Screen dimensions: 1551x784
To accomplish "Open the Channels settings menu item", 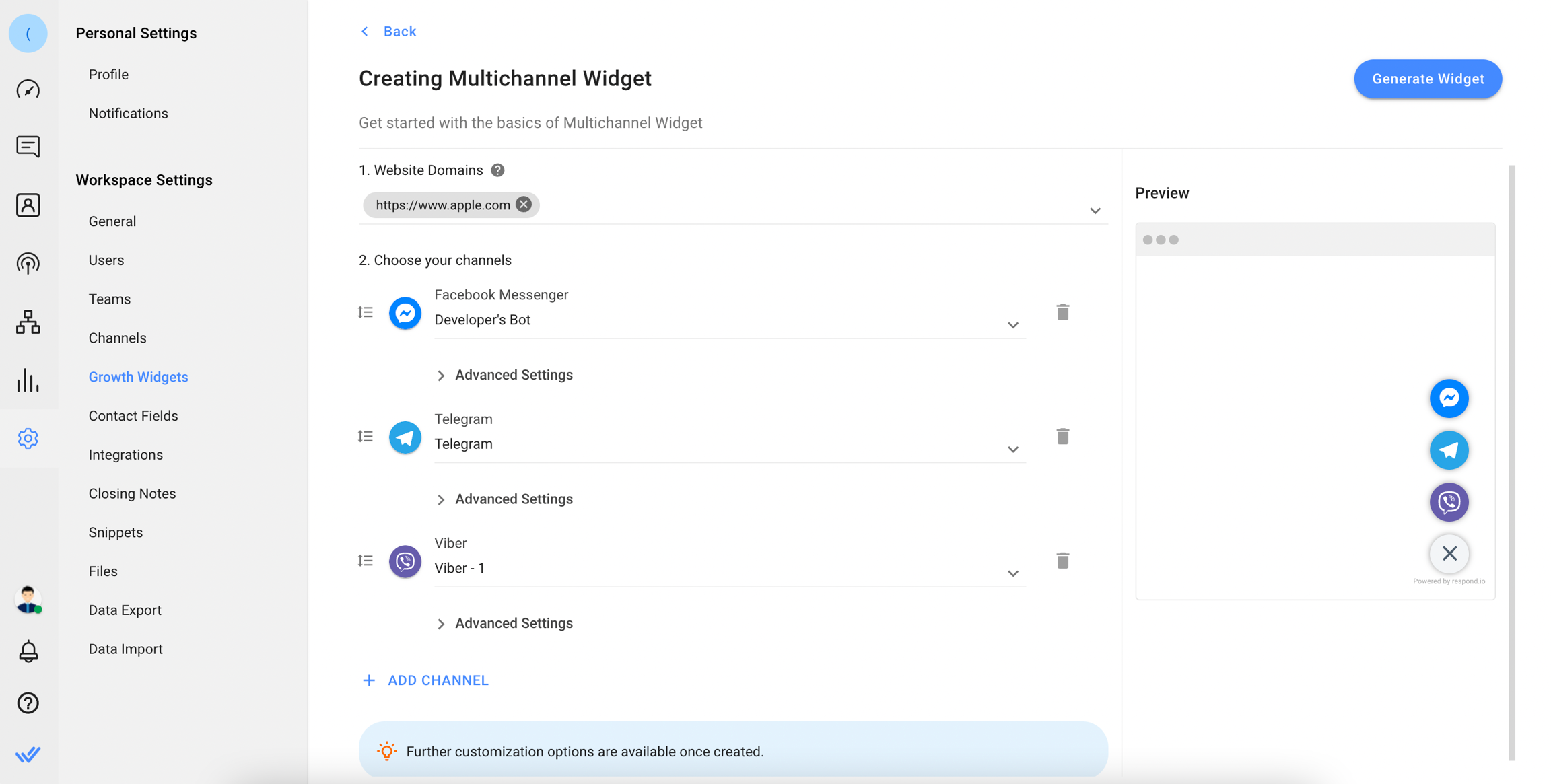I will click(x=117, y=338).
